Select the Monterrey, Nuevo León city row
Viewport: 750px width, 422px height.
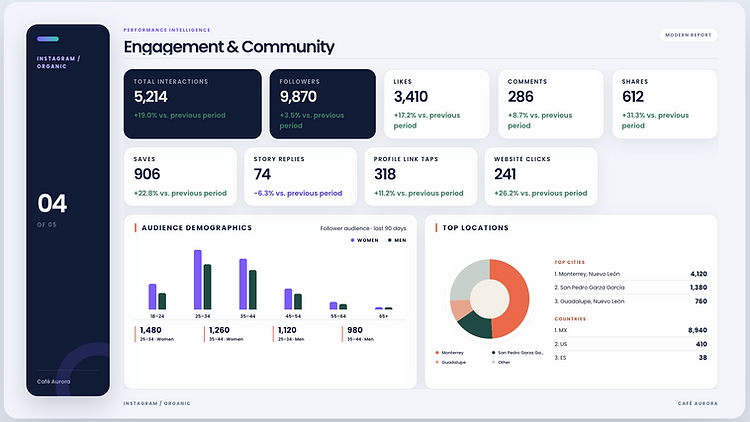630,274
